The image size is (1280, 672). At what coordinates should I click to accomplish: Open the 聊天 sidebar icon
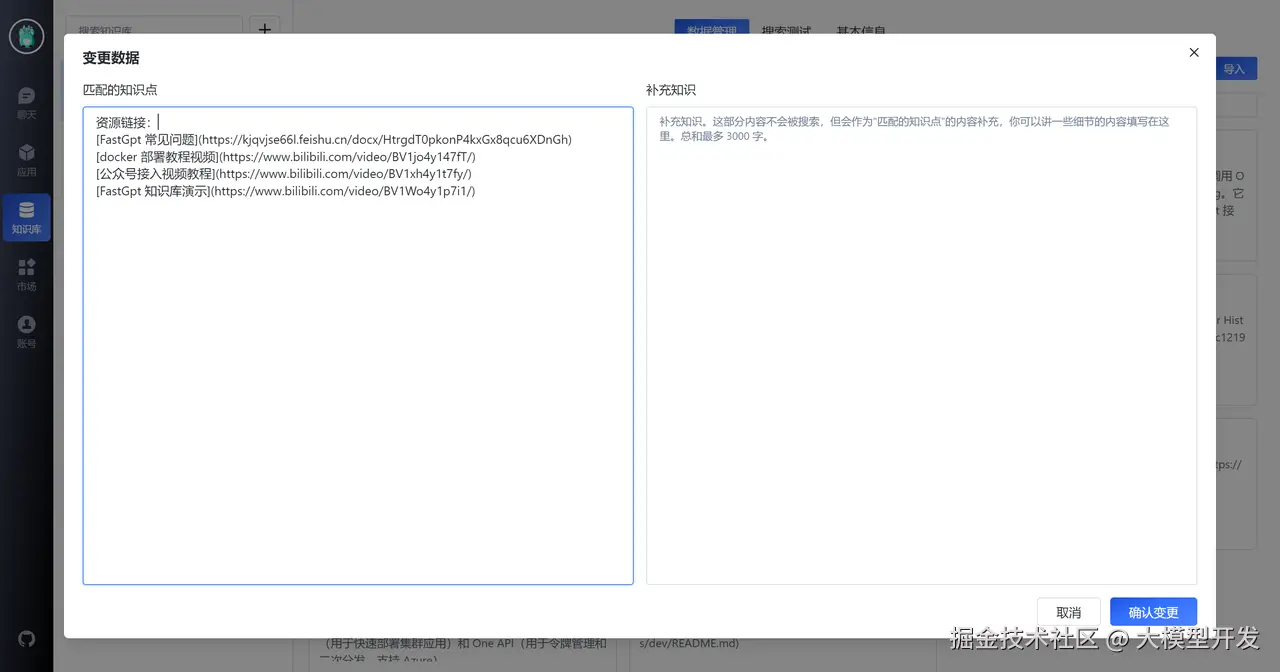coord(26,103)
